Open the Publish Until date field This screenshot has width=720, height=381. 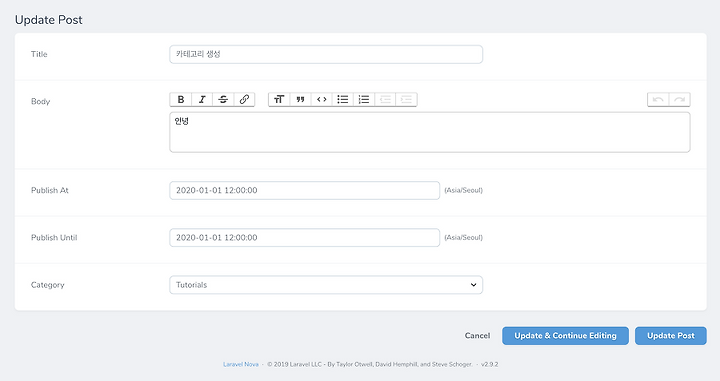304,237
